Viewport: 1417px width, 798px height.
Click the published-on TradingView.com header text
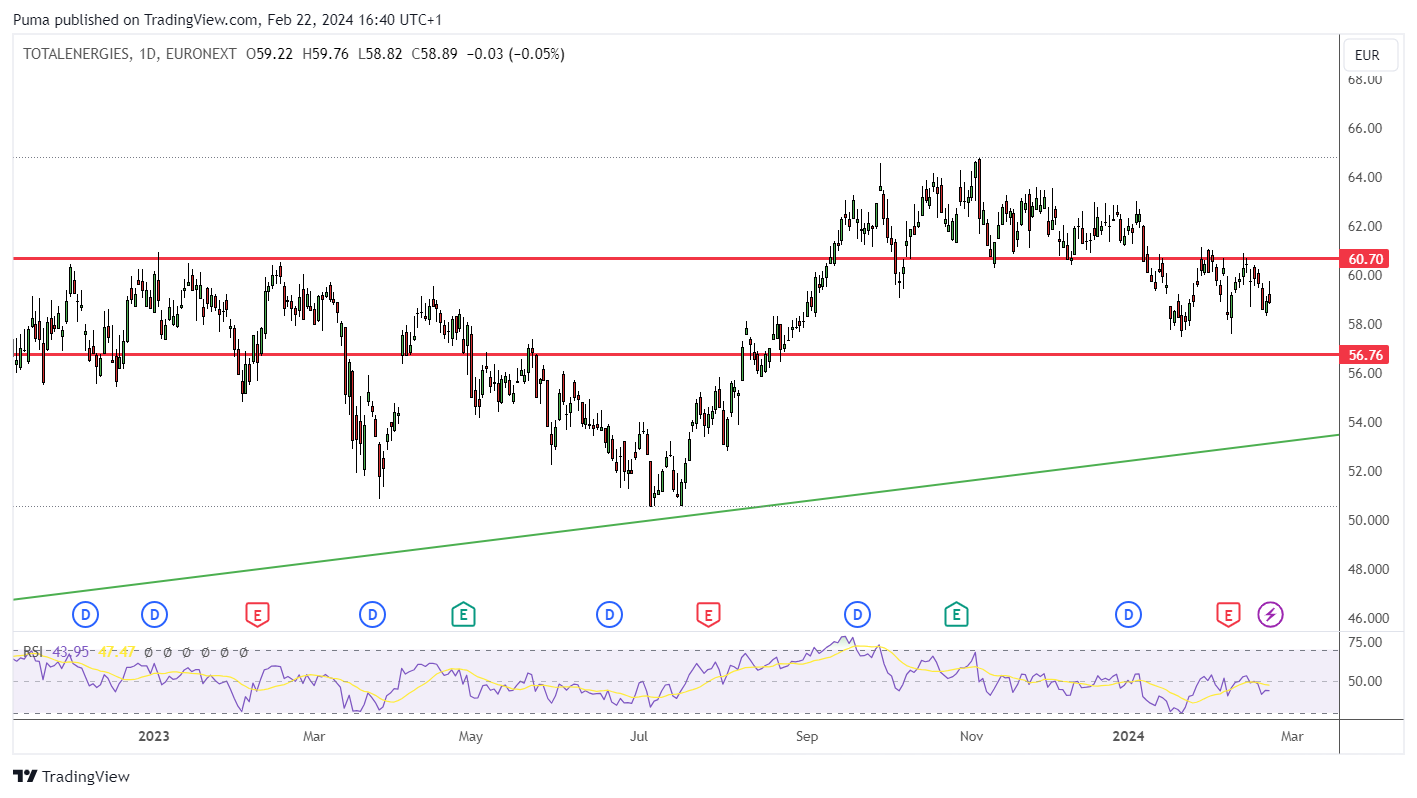click(x=228, y=20)
